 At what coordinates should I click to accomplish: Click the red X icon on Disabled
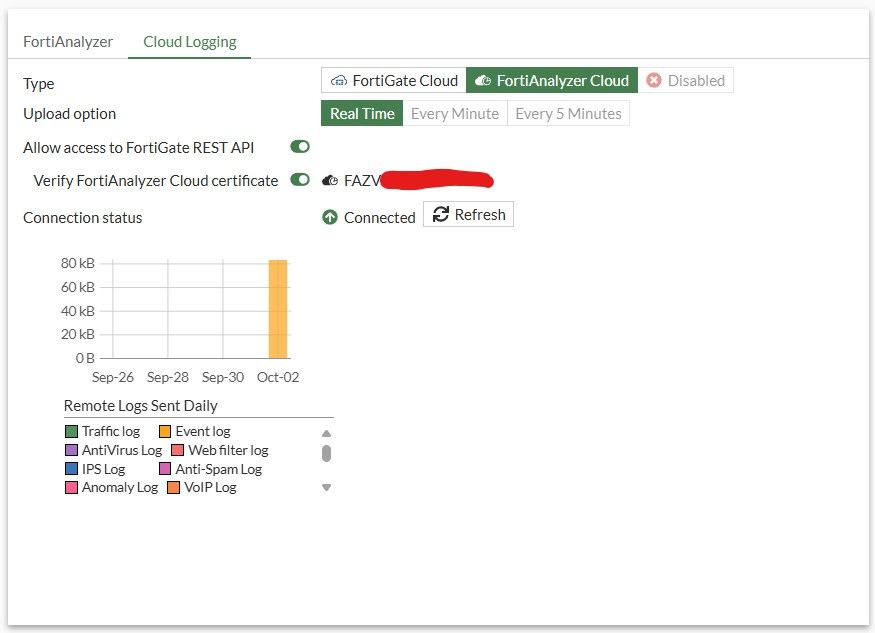tap(653, 80)
